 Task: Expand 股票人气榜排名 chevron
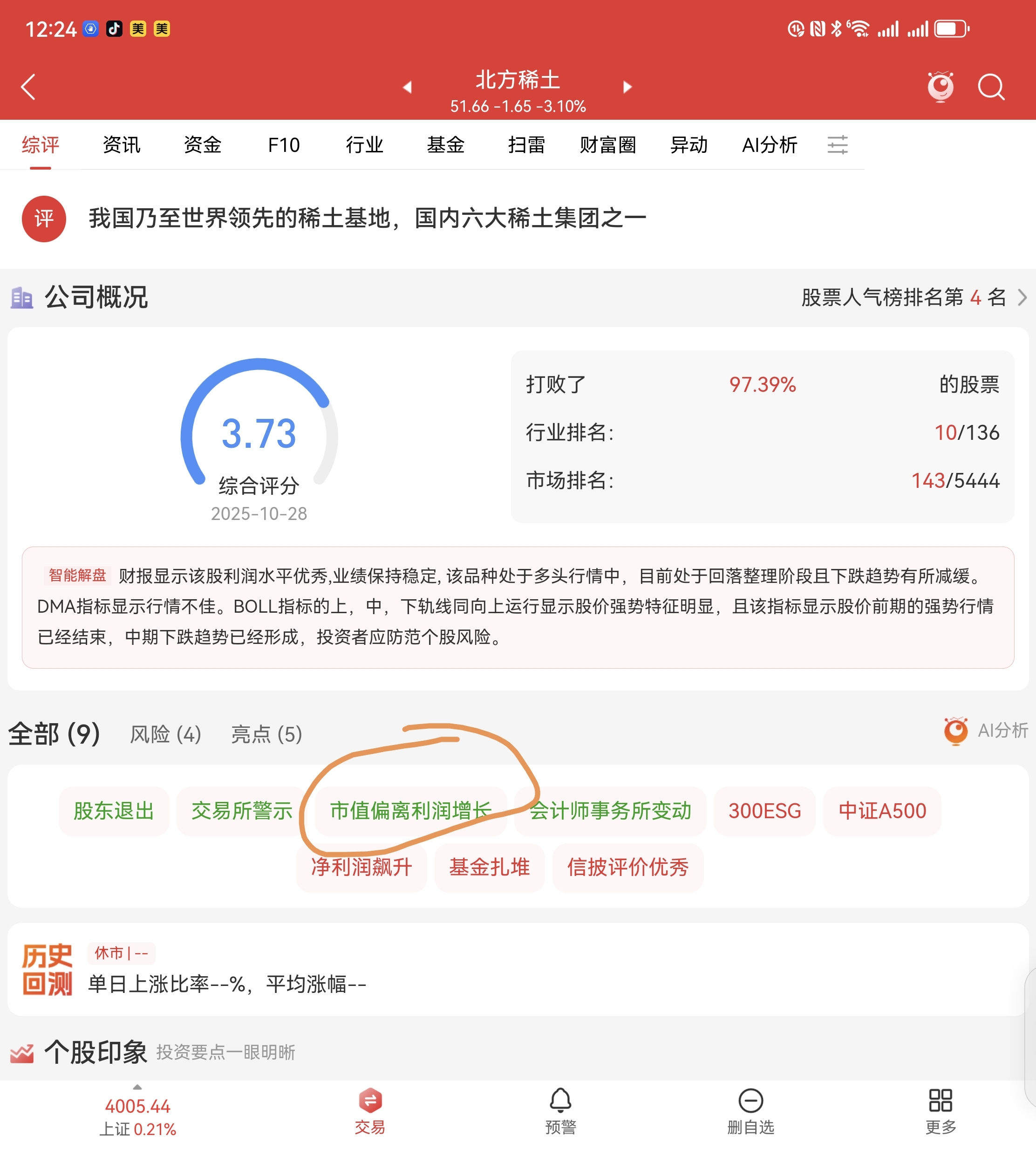1022,298
